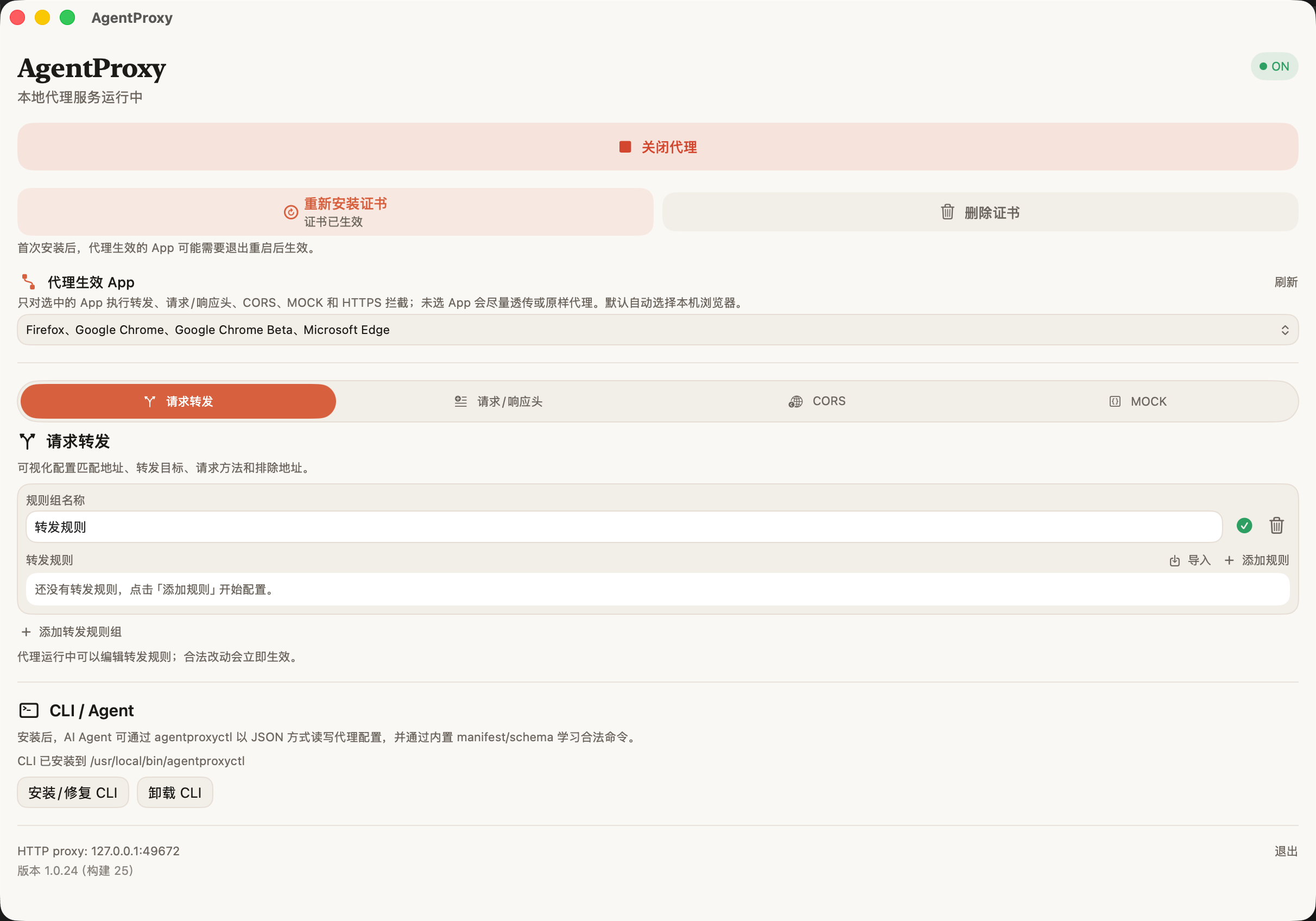Reinstall certificate via 重新安装证书 button
Viewport: 1316px width, 921px height.
pyautogui.click(x=336, y=212)
